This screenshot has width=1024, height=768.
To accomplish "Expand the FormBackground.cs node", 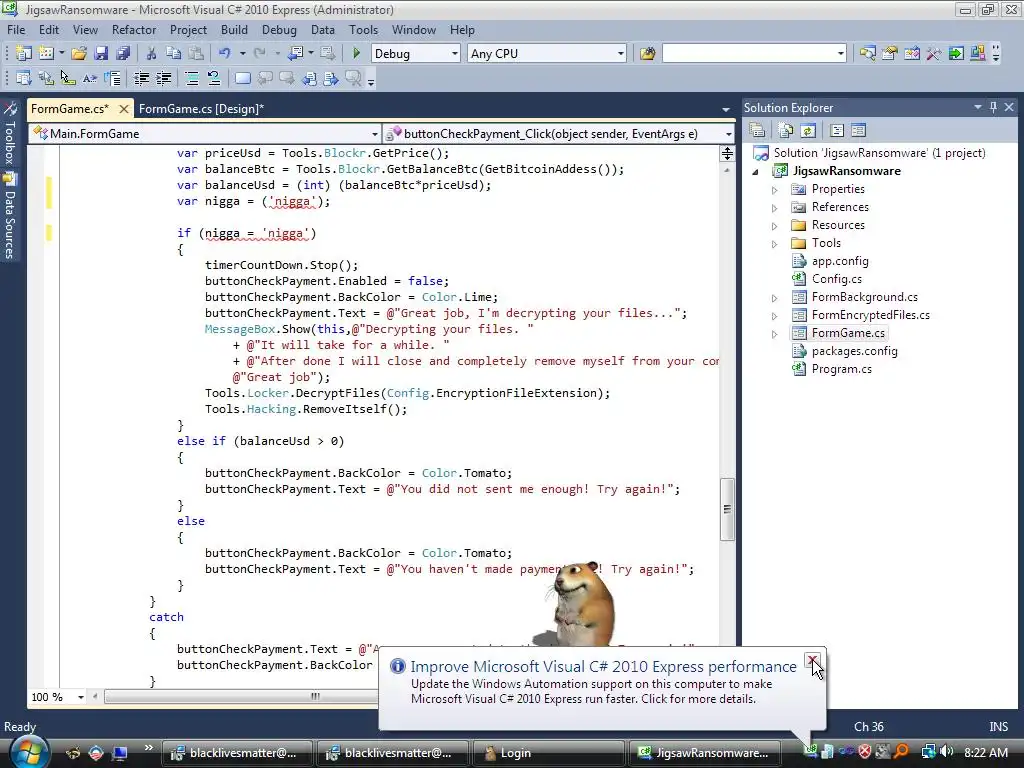I will (x=775, y=298).
